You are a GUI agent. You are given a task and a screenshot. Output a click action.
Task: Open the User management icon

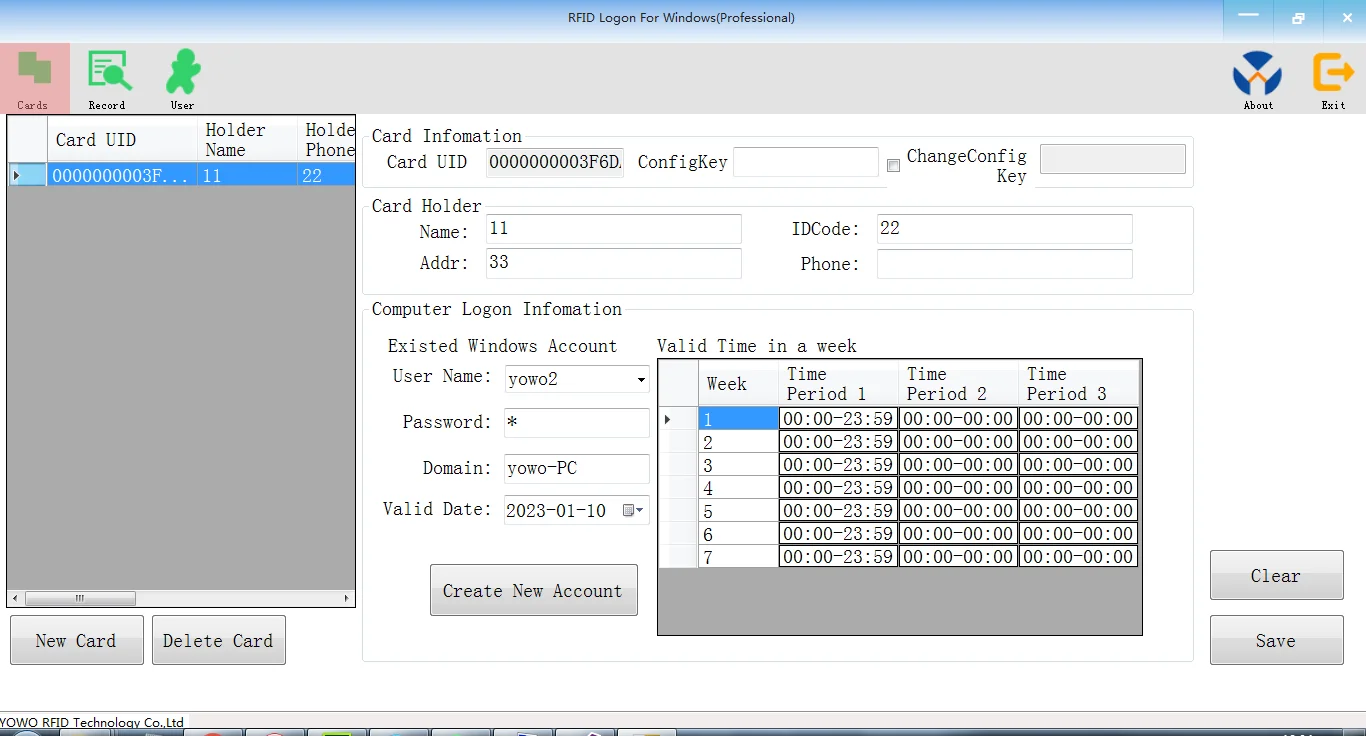[183, 72]
